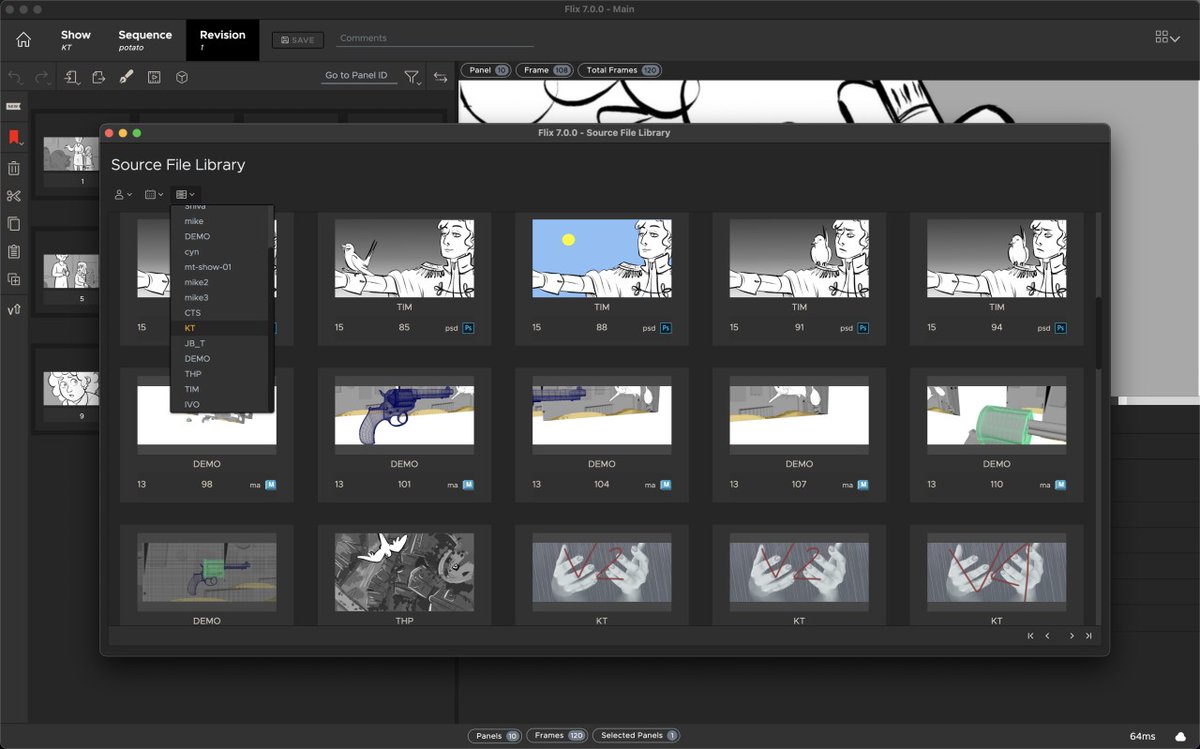Screen dimensions: 1200x749
Task: Select IVO in the show list
Action: tap(222, 404)
